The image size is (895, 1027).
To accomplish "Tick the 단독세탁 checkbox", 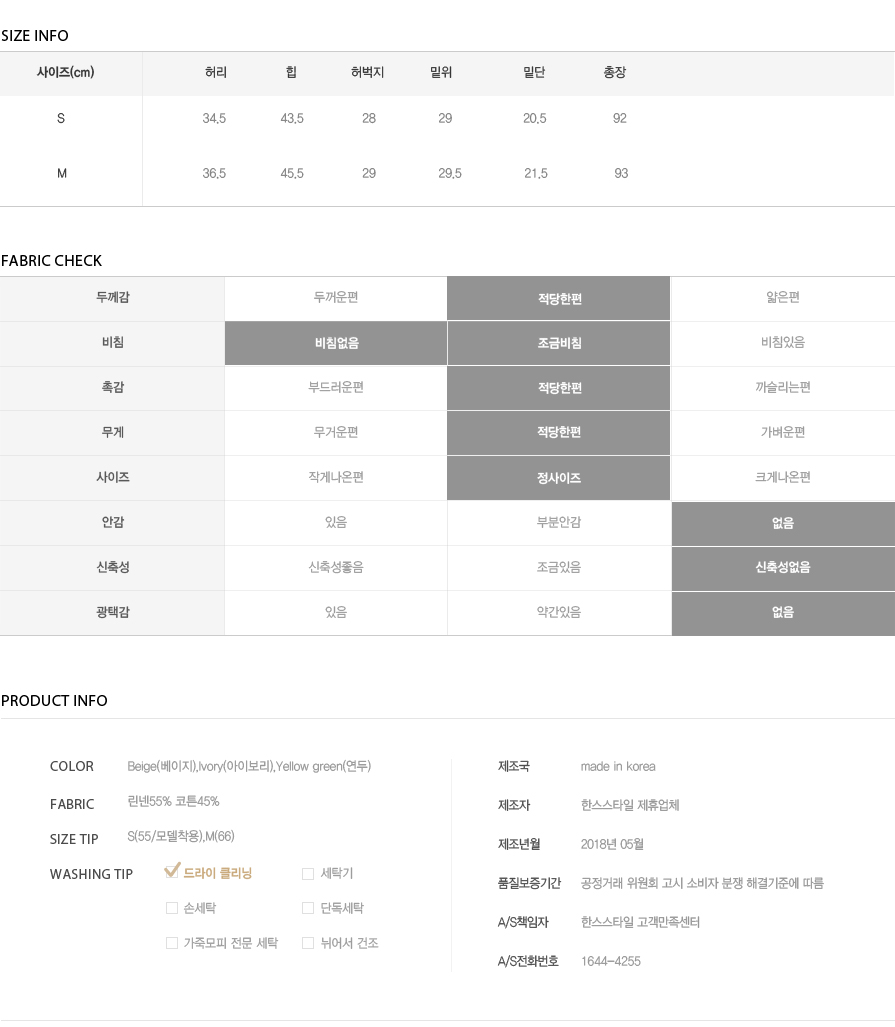I will (x=308, y=908).
